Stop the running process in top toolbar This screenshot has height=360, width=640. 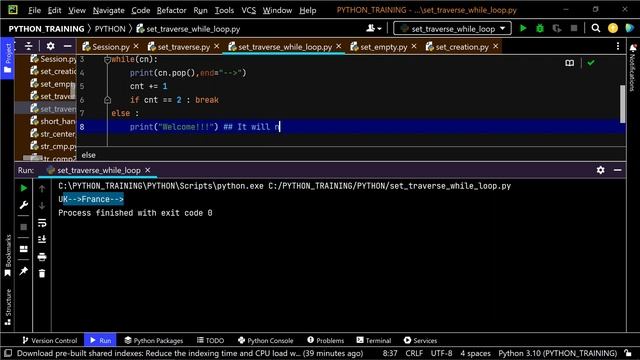pos(574,28)
